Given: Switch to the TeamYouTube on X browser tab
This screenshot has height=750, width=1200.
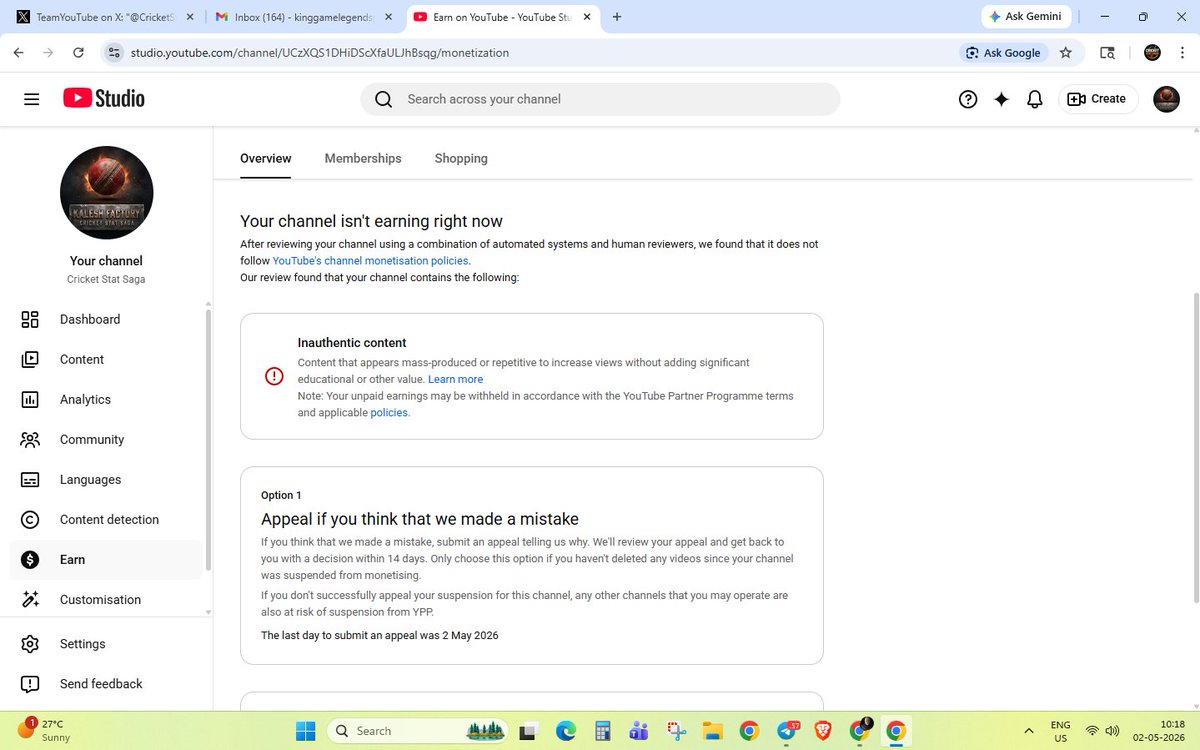Looking at the screenshot, I should coord(105,18).
